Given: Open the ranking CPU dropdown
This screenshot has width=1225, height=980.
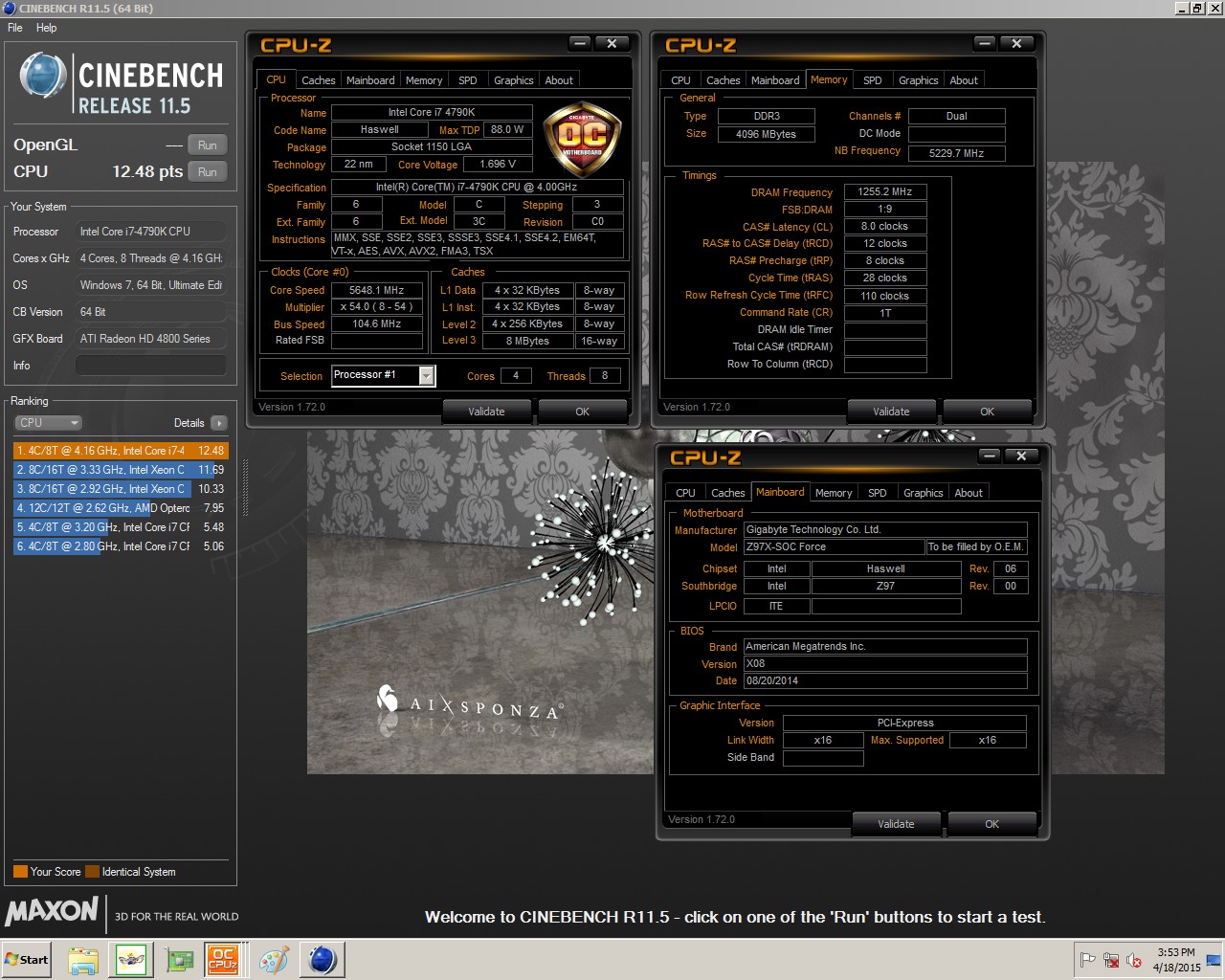Looking at the screenshot, I should [x=48, y=423].
